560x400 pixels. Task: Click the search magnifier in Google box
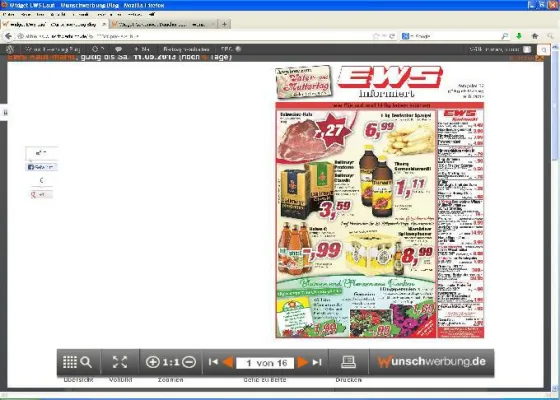coord(505,36)
